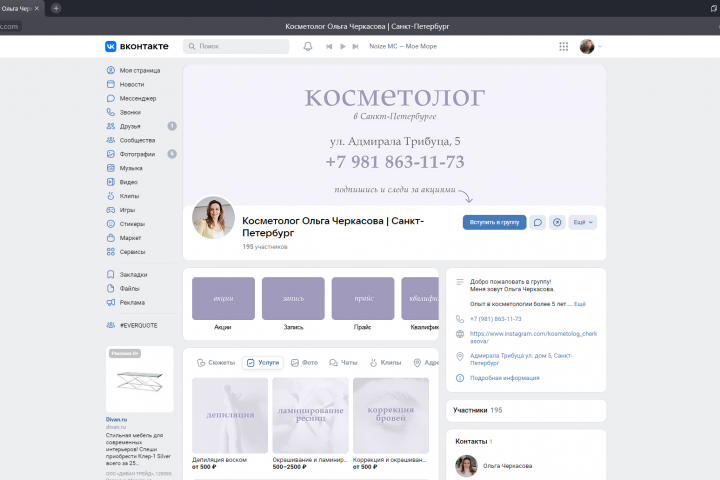The image size is (720, 480).
Task: Open the profile avatar menu
Action: tap(590, 46)
